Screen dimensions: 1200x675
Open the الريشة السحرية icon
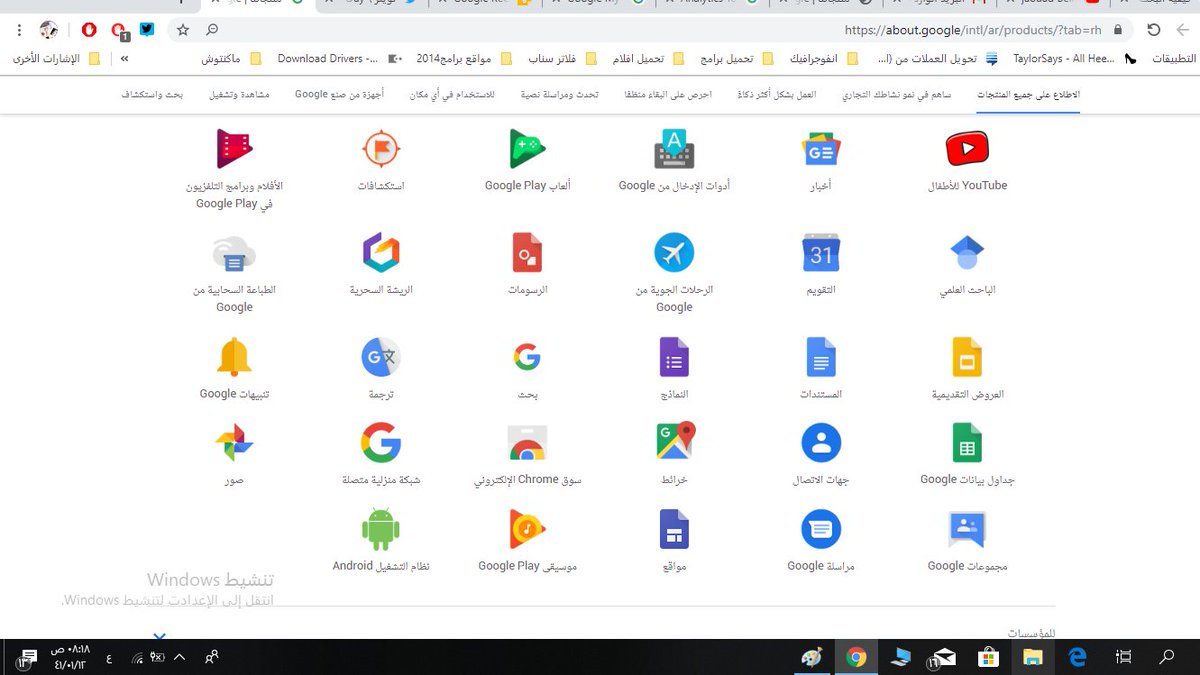click(381, 253)
